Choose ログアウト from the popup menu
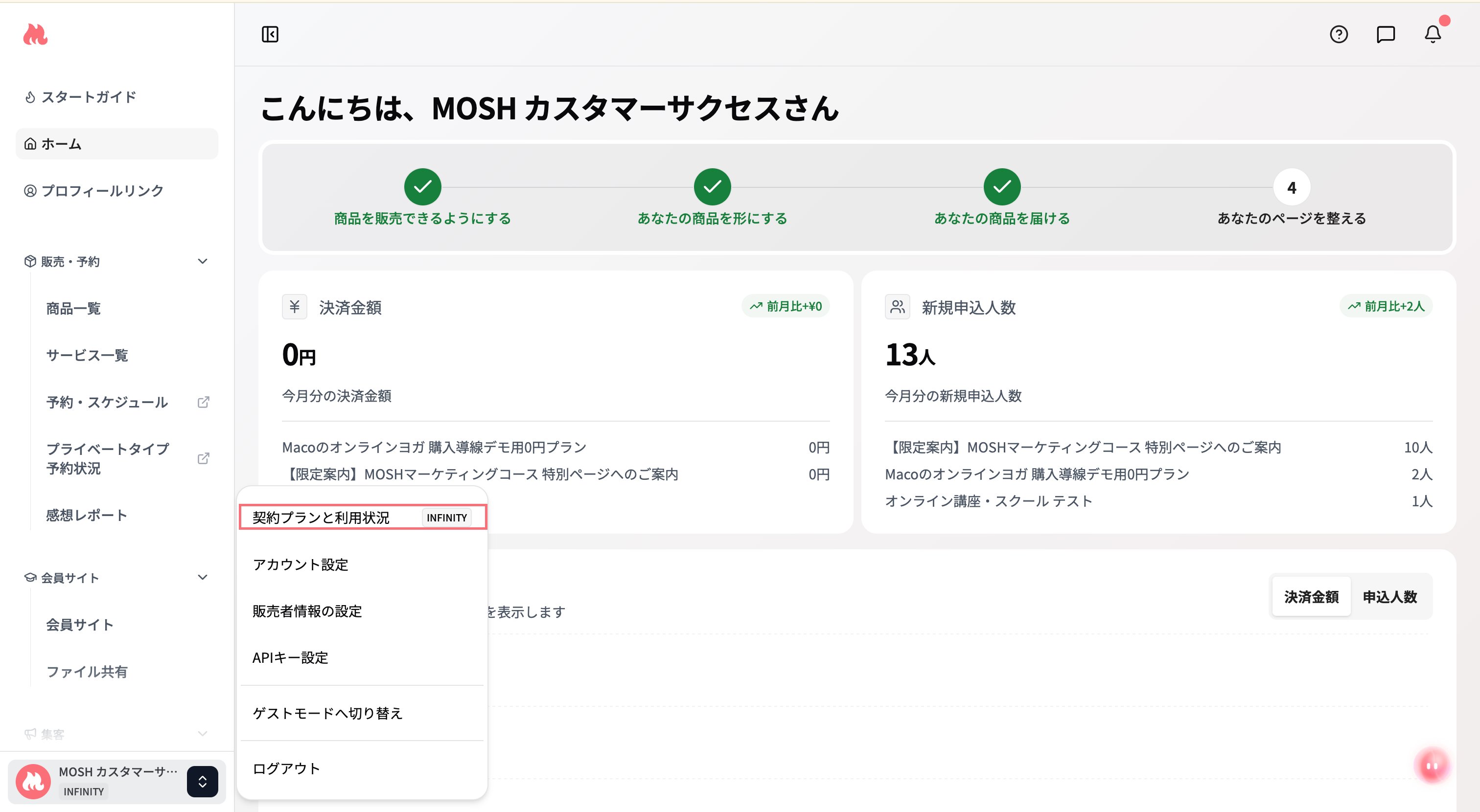This screenshot has width=1480, height=812. [x=362, y=768]
